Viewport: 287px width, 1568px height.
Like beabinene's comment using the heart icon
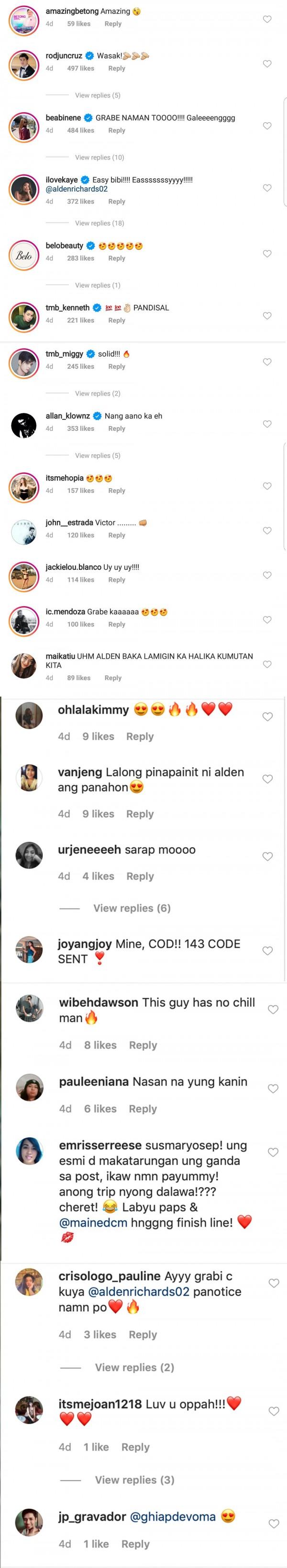click(x=267, y=126)
